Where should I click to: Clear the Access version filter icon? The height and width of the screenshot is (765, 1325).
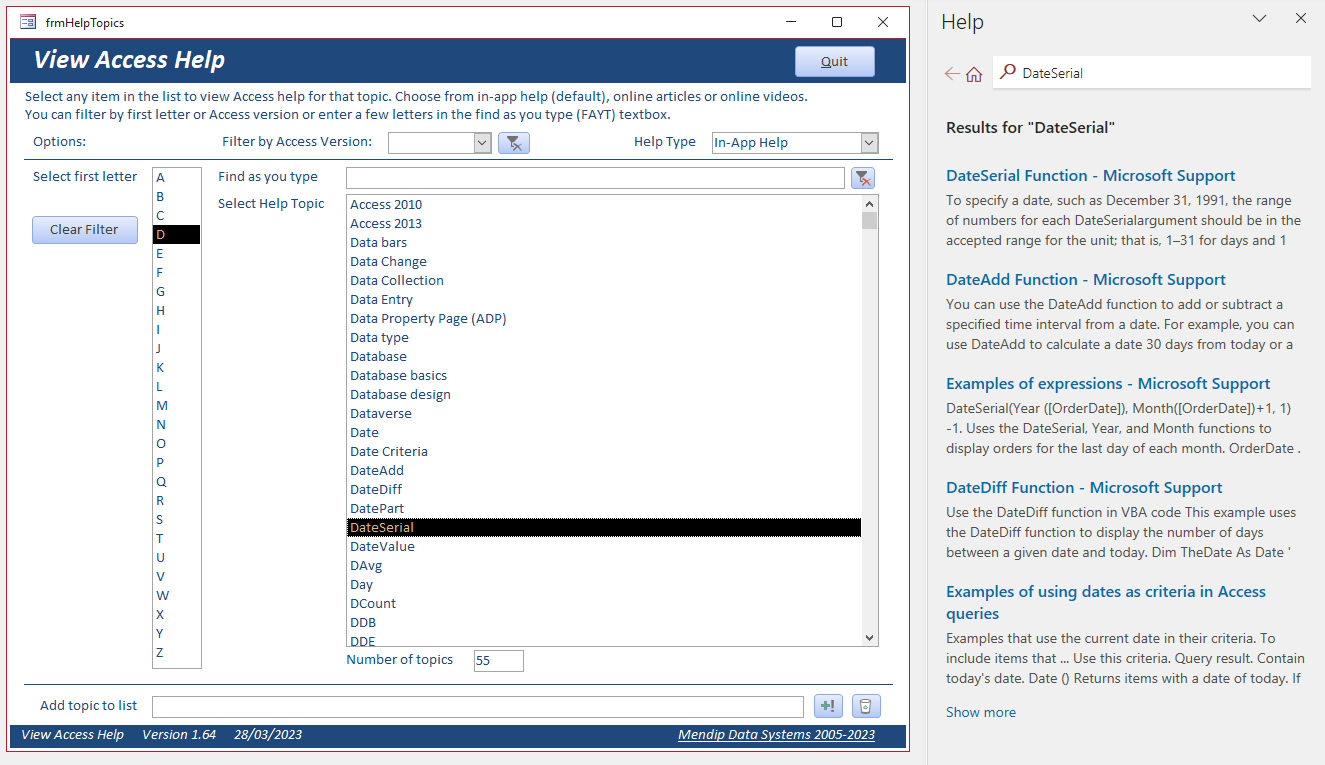pyautogui.click(x=514, y=143)
